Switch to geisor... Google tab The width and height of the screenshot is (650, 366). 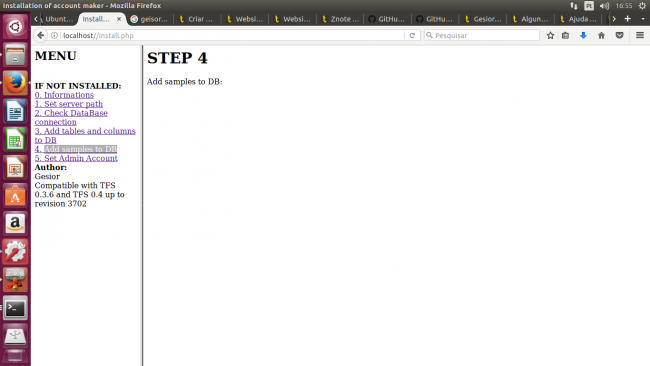click(x=150, y=19)
